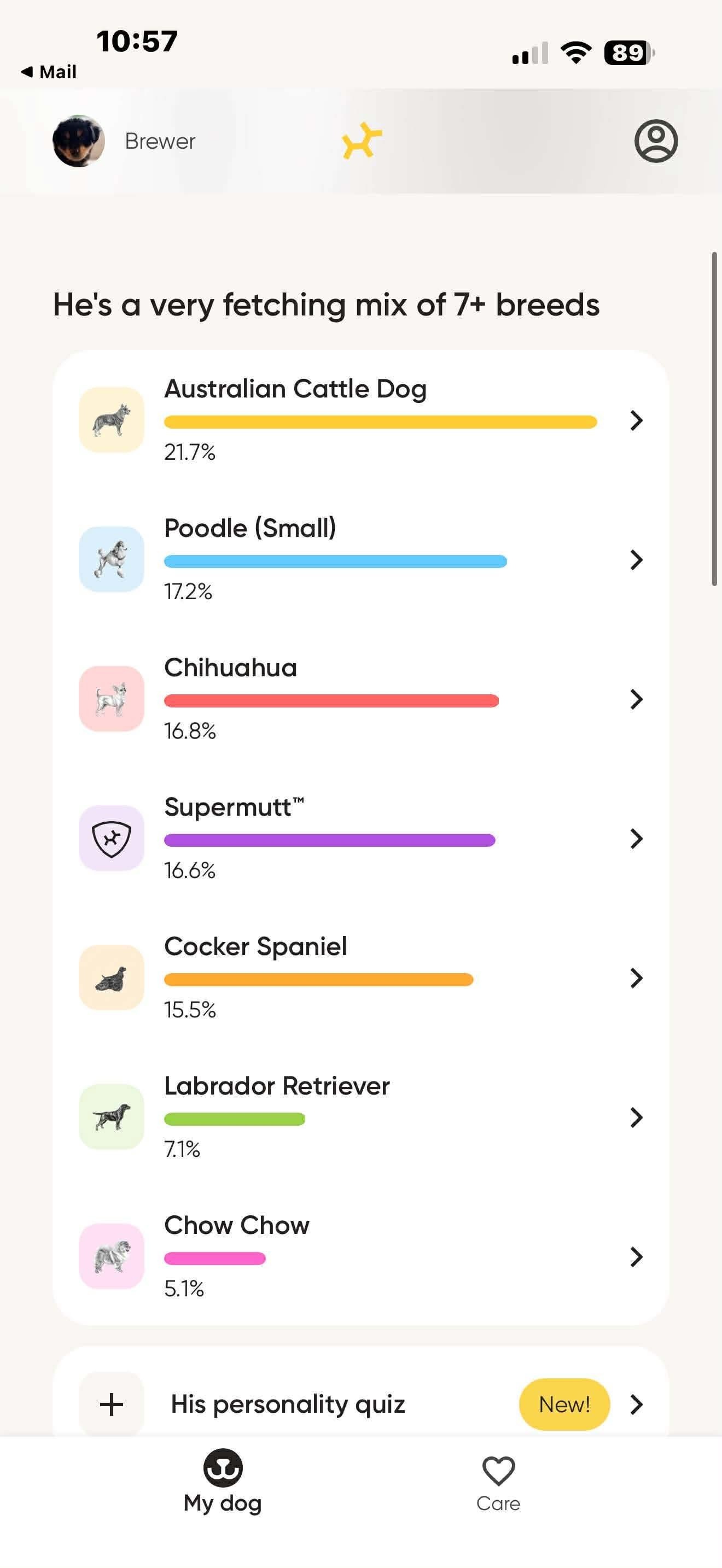This screenshot has height=1568, width=722.
Task: Open His personality quiz
Action: pos(287,1403)
